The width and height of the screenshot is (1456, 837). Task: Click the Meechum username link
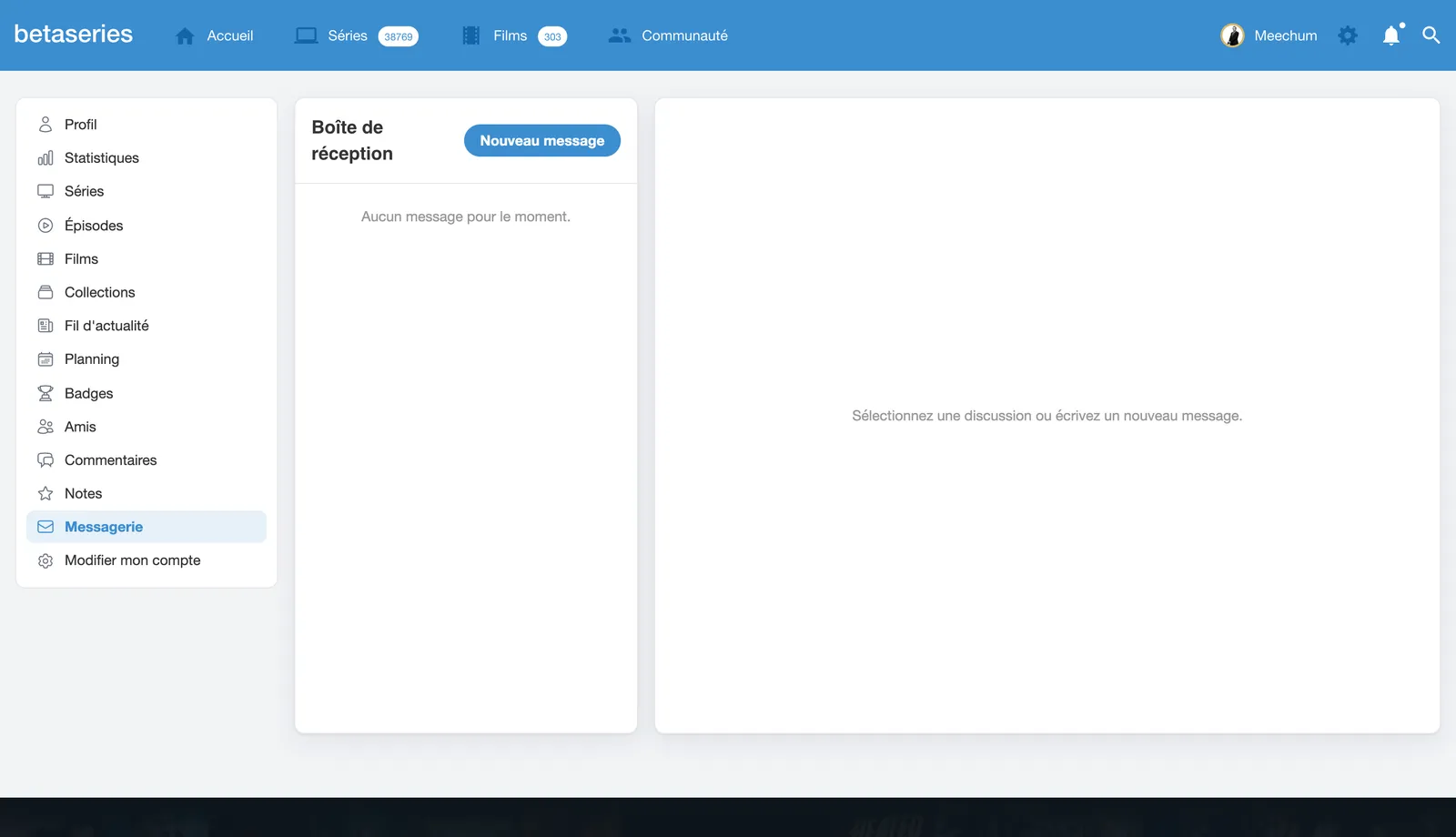(x=1286, y=35)
